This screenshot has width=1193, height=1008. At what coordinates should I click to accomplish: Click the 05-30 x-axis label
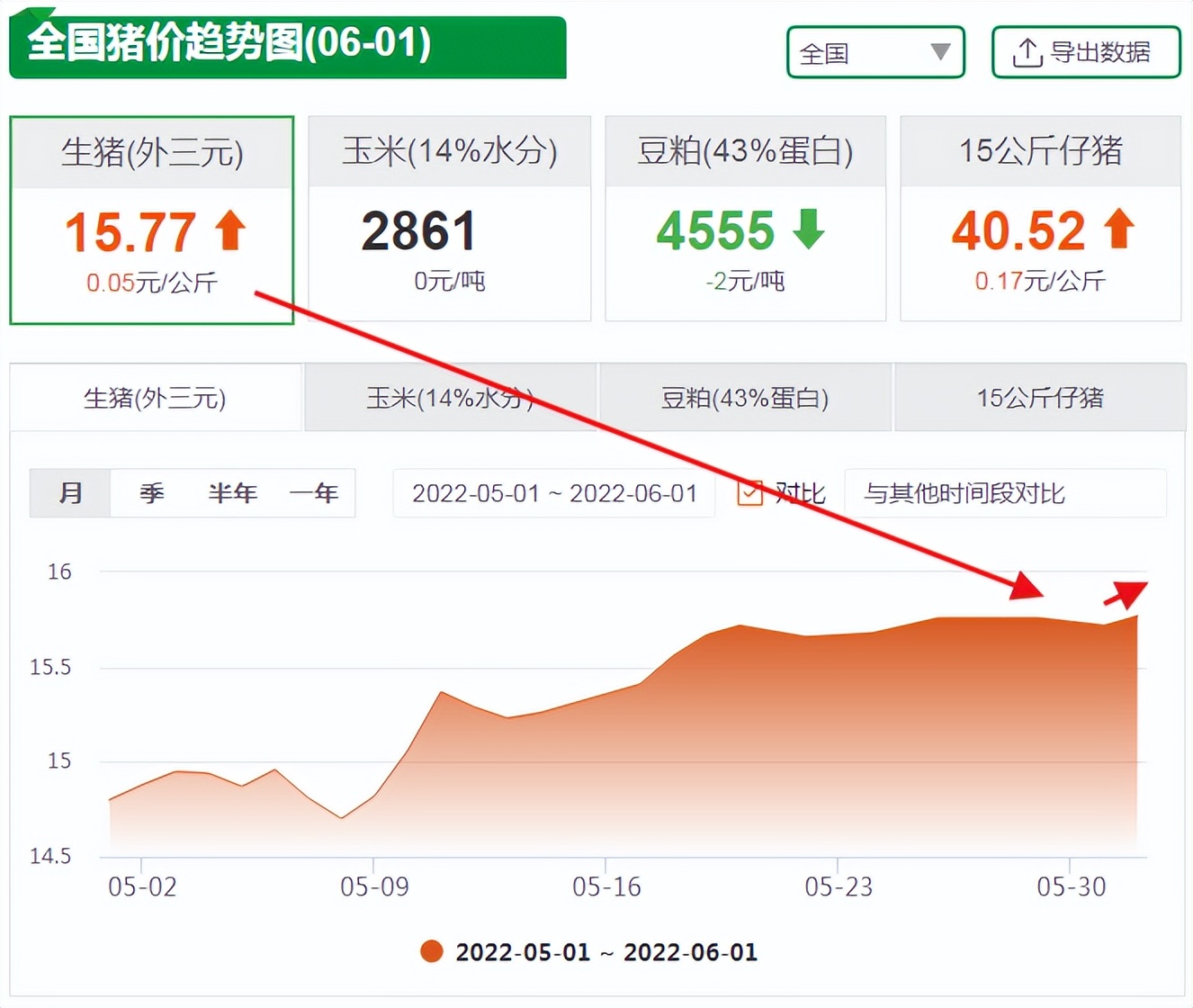[x=1071, y=886]
